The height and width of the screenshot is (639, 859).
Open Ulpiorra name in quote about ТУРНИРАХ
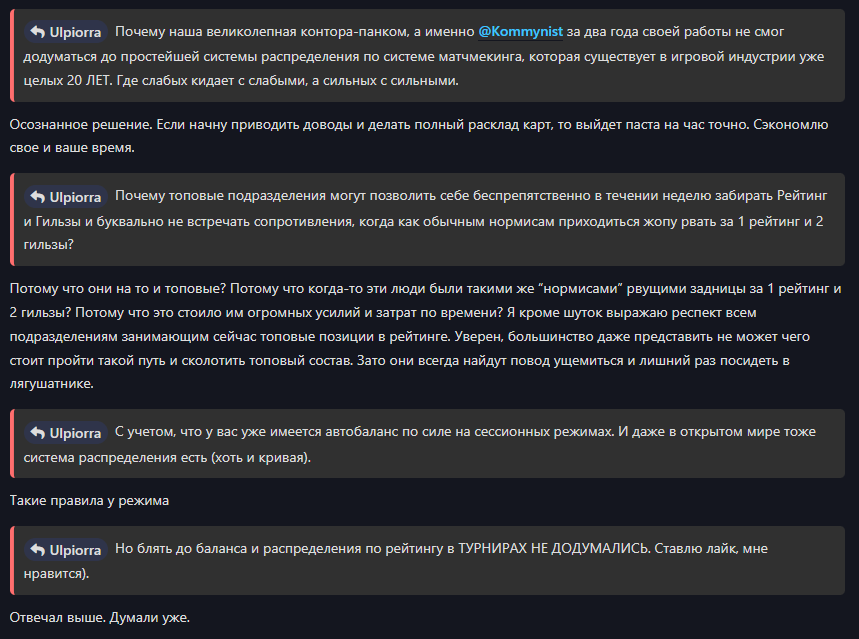pos(75,550)
